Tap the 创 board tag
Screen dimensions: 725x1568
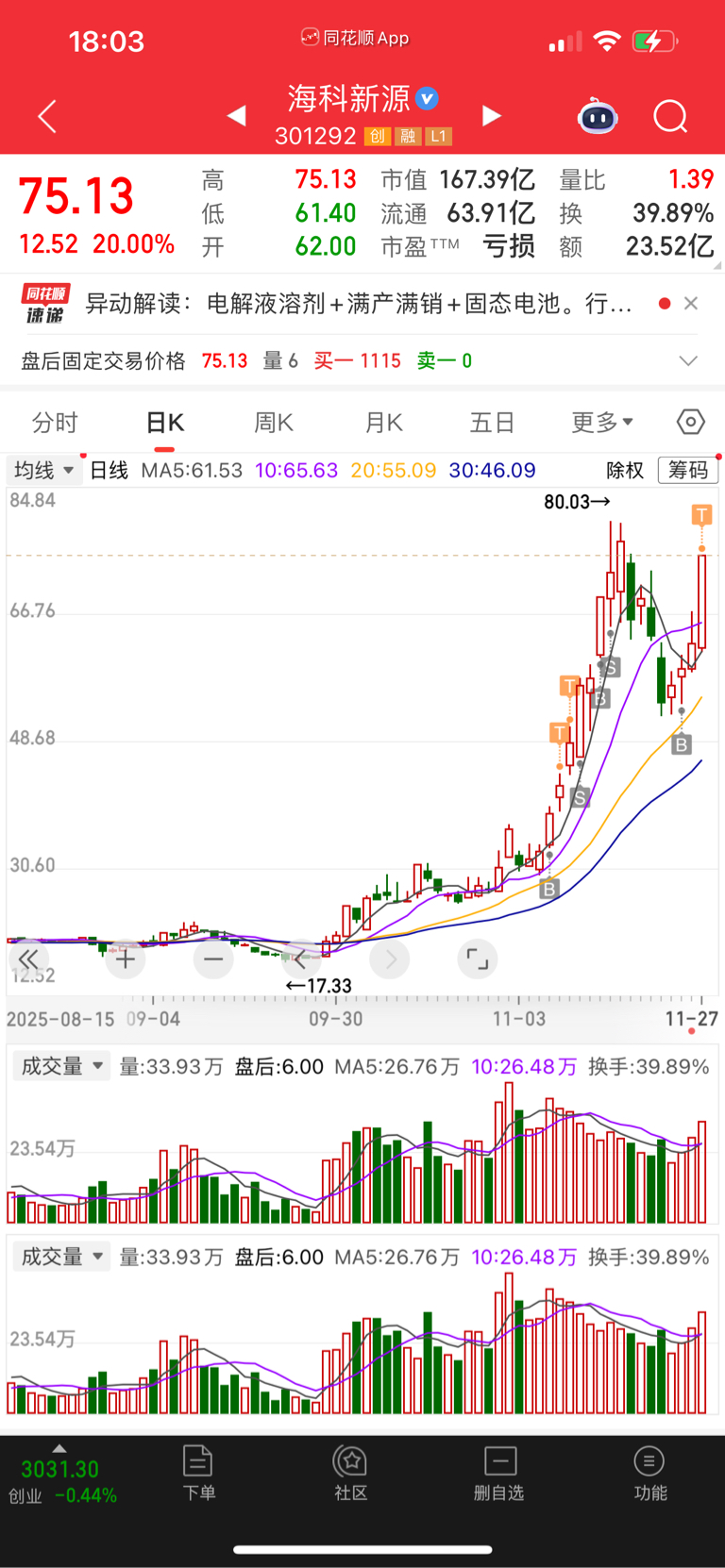click(x=377, y=137)
